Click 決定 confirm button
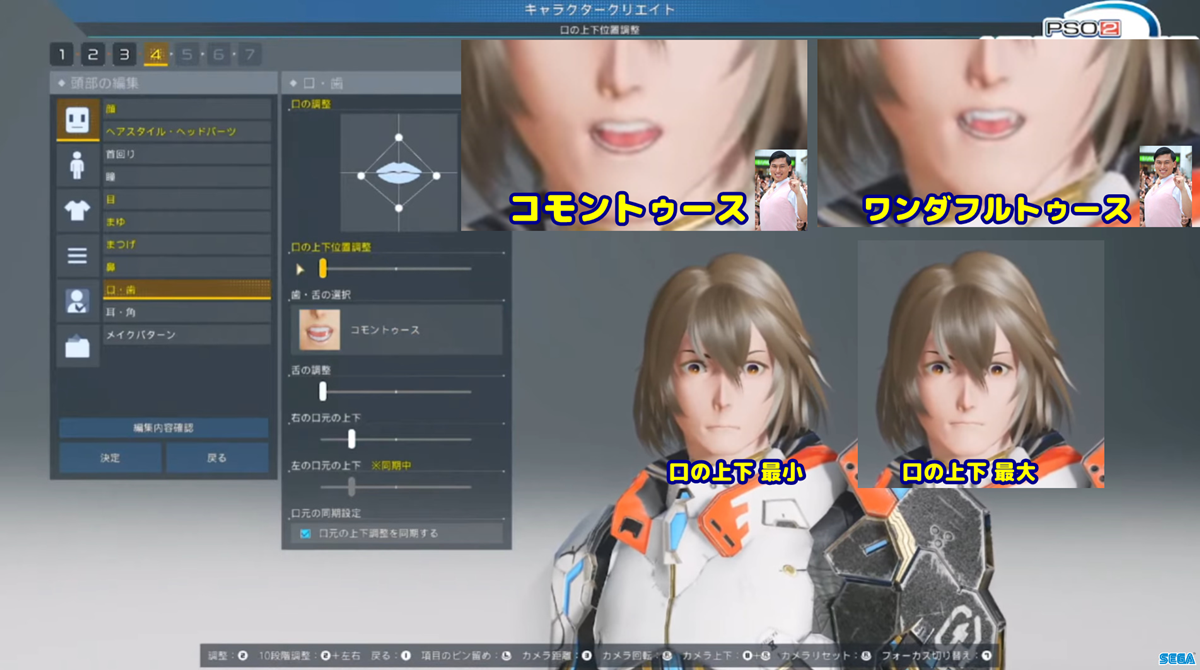 tap(110, 458)
